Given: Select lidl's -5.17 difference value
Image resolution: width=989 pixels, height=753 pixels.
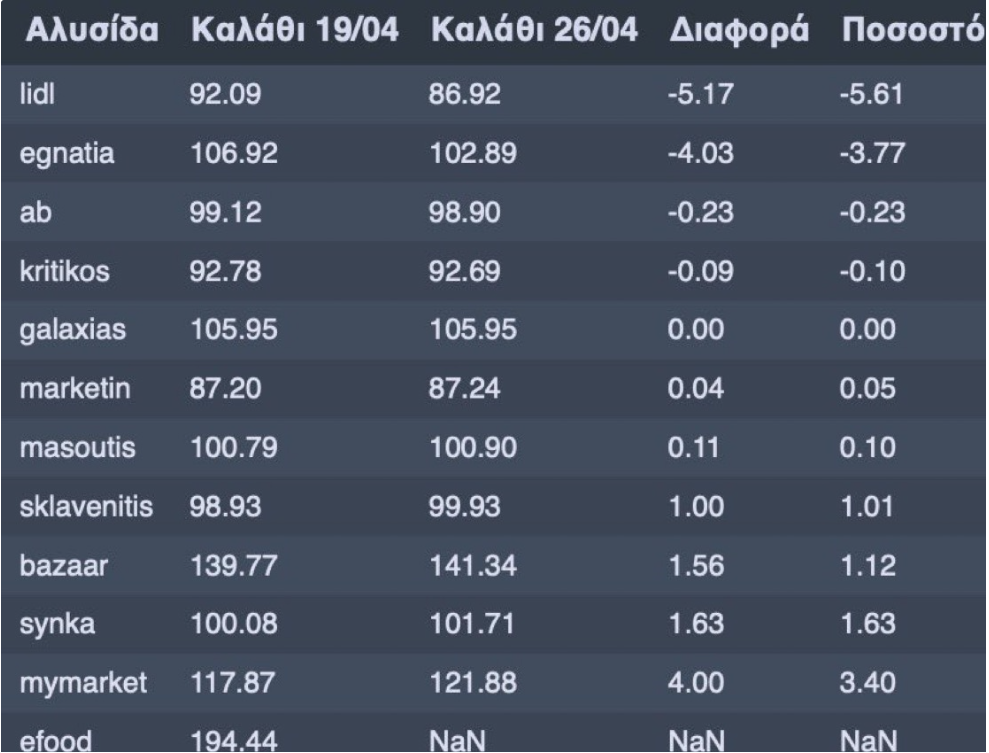Looking at the screenshot, I should coord(701,95).
